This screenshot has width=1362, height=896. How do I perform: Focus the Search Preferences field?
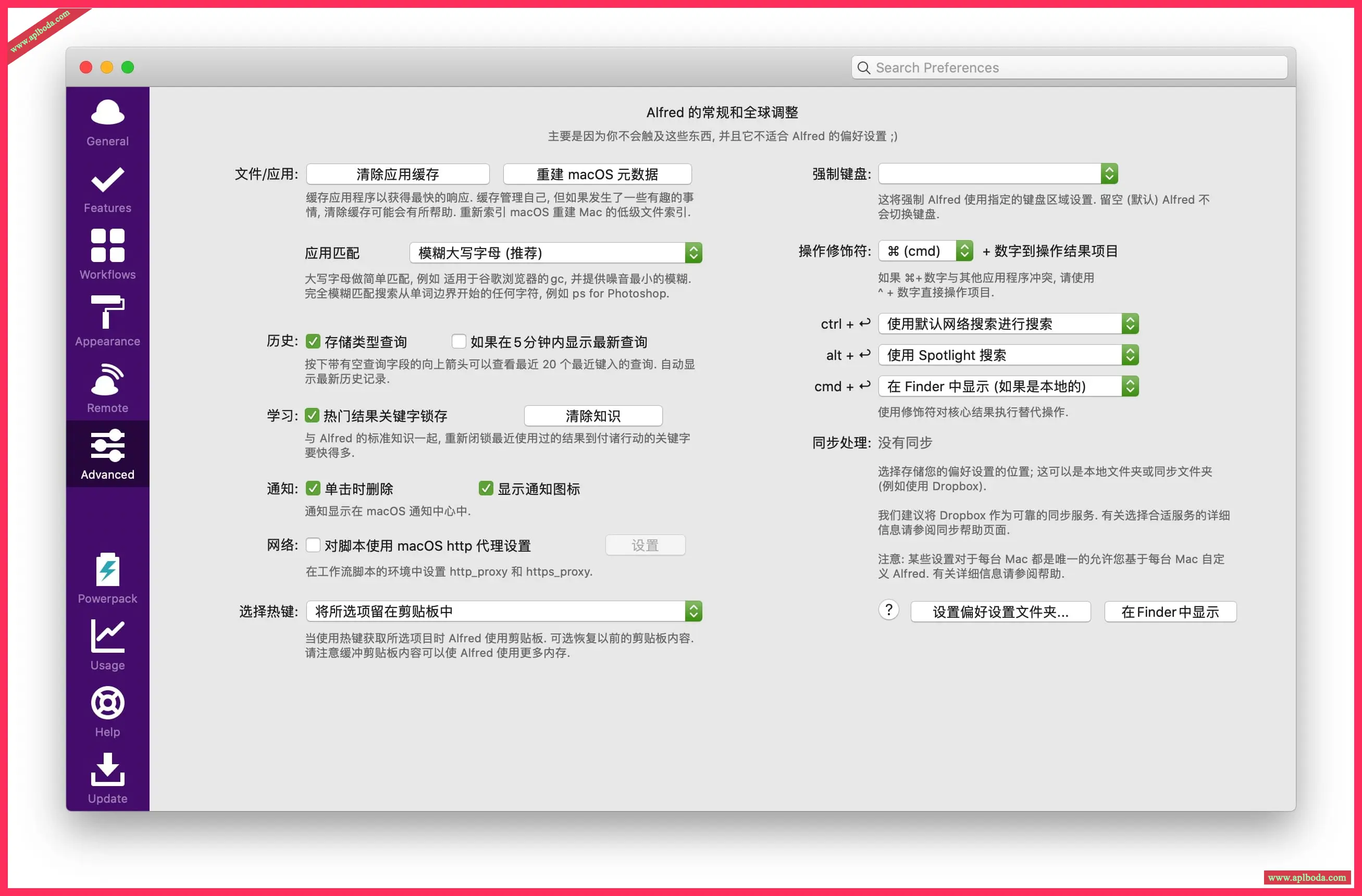click(x=1070, y=68)
